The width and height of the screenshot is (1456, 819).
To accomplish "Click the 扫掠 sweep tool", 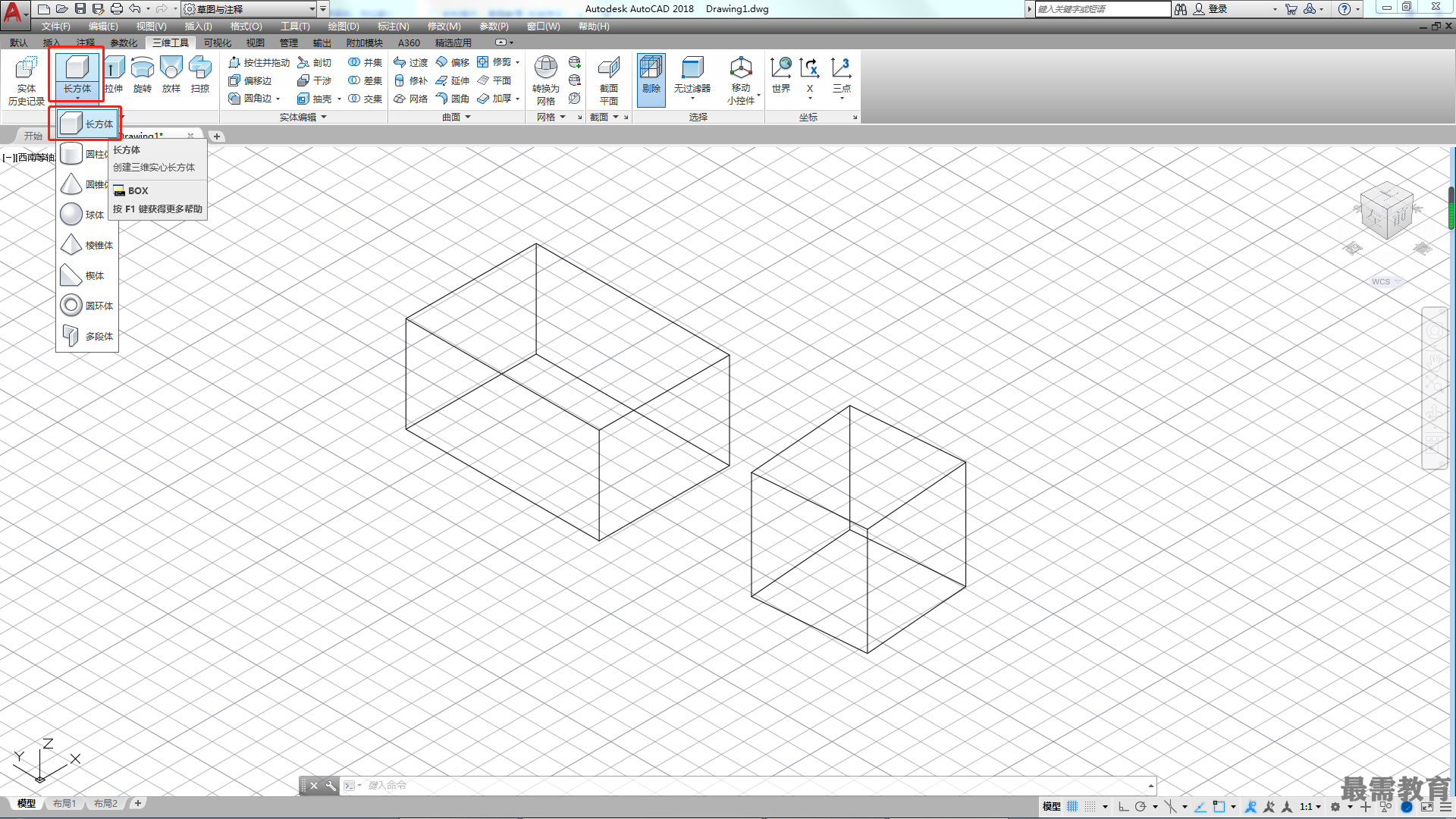I will point(200,75).
